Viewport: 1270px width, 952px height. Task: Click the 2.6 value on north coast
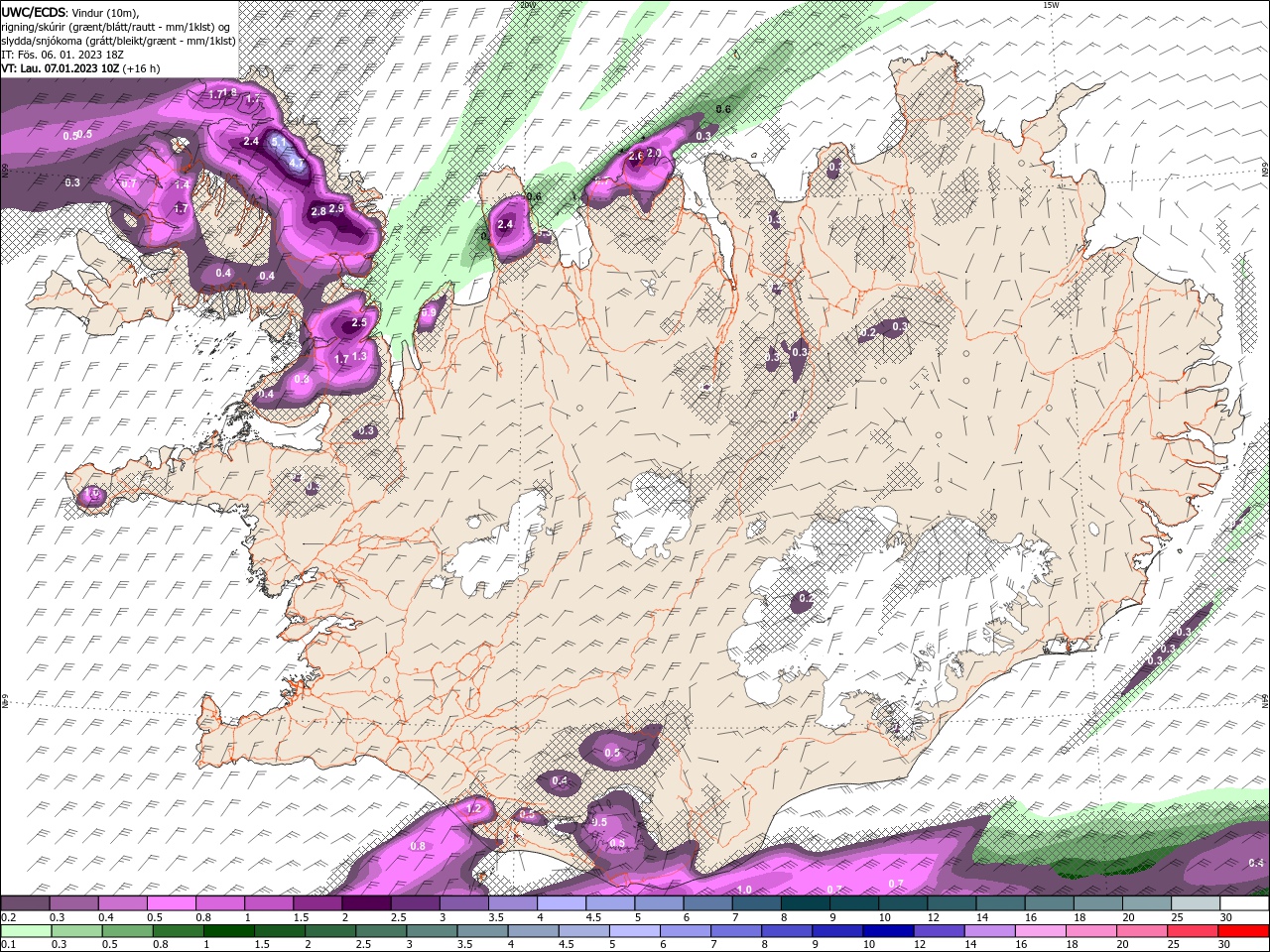point(636,155)
